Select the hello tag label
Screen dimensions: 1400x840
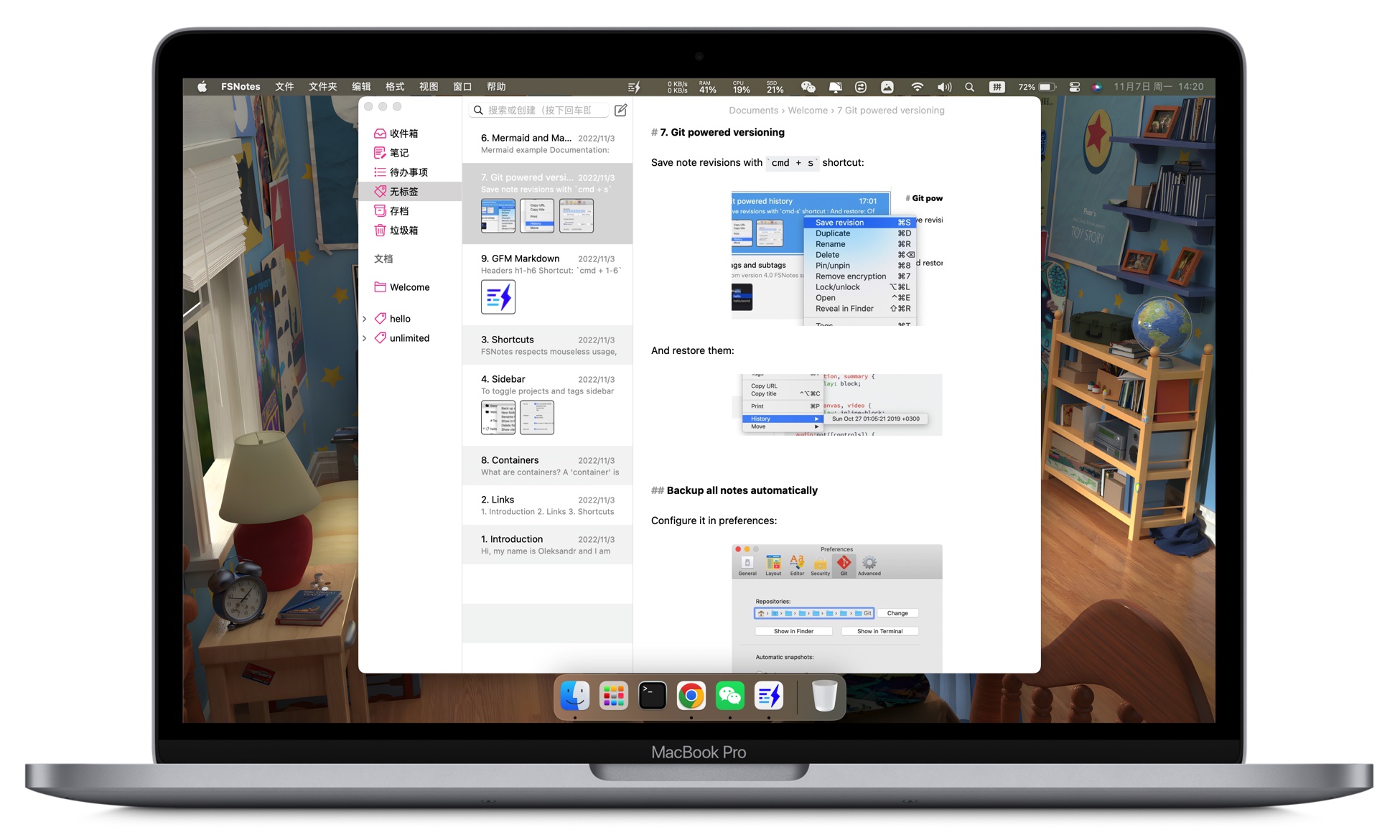pyautogui.click(x=400, y=319)
